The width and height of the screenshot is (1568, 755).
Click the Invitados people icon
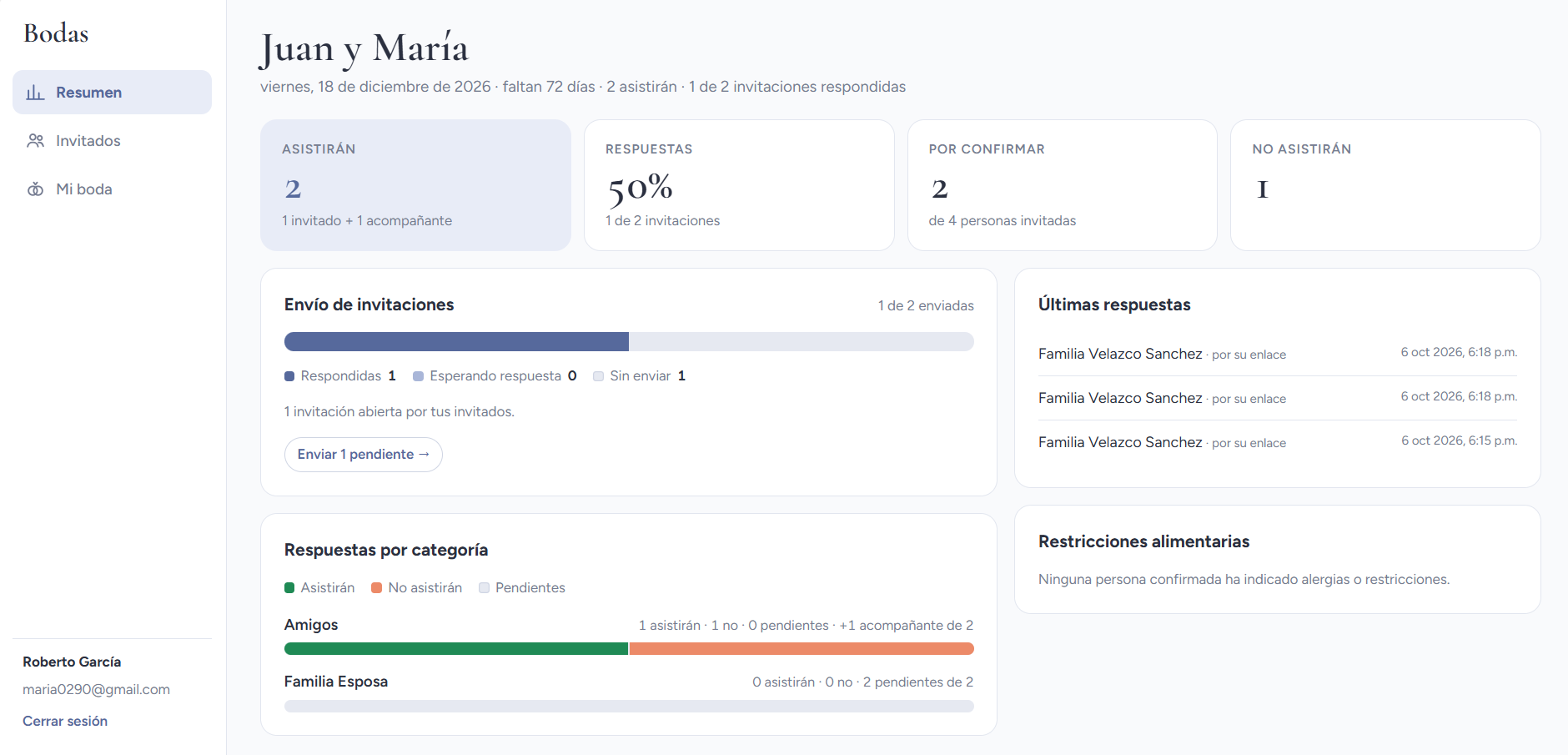click(x=35, y=141)
